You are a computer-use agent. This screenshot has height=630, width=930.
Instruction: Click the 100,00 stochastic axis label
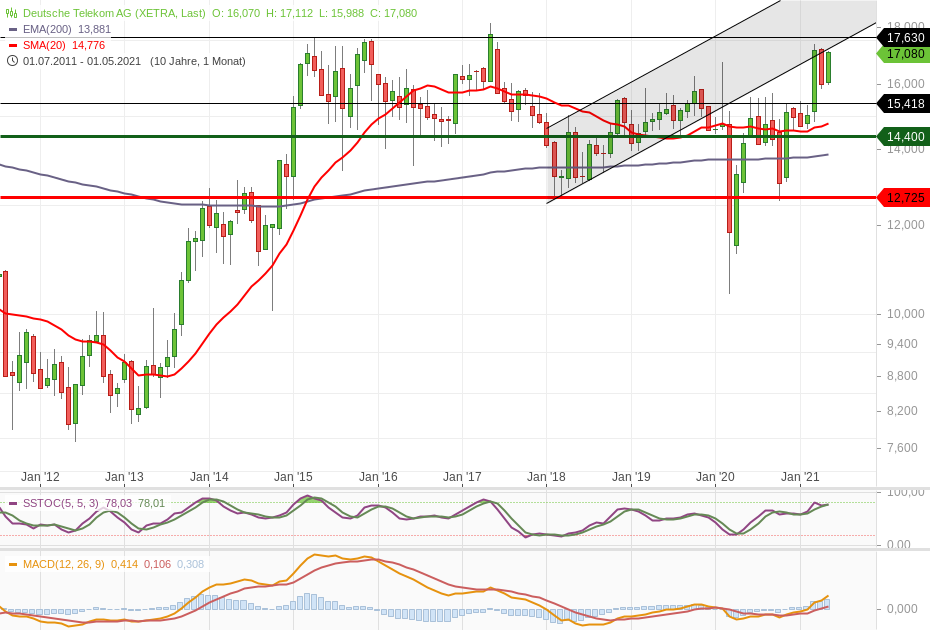point(905,492)
